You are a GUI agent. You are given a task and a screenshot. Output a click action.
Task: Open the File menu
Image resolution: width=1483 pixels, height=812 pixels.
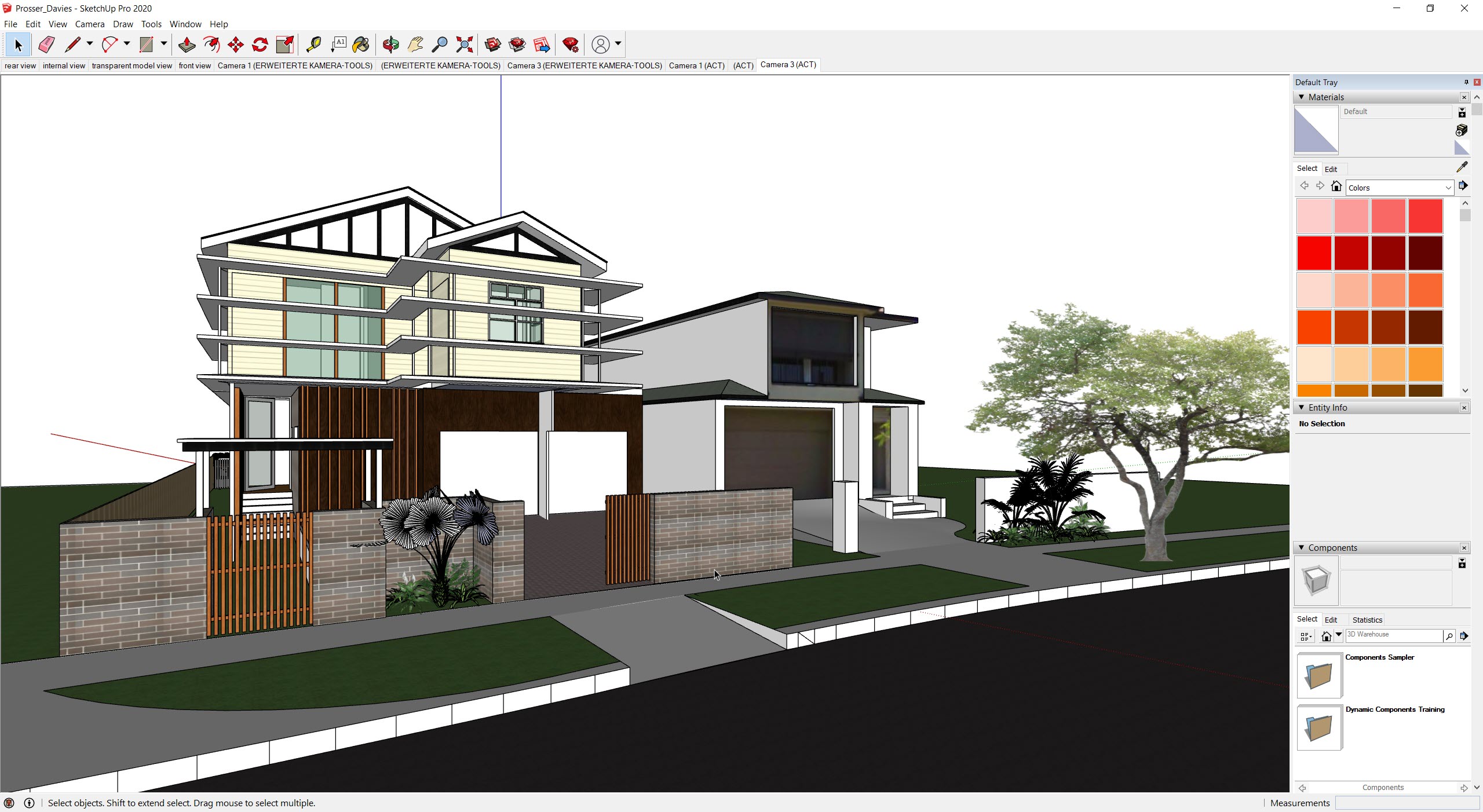[10, 24]
